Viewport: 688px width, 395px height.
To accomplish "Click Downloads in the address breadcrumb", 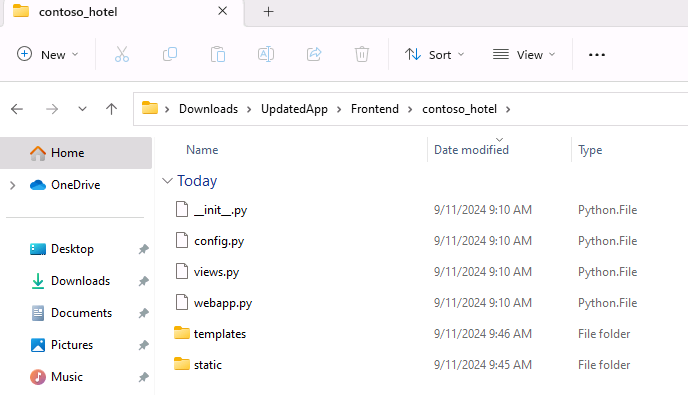I will tap(208, 109).
